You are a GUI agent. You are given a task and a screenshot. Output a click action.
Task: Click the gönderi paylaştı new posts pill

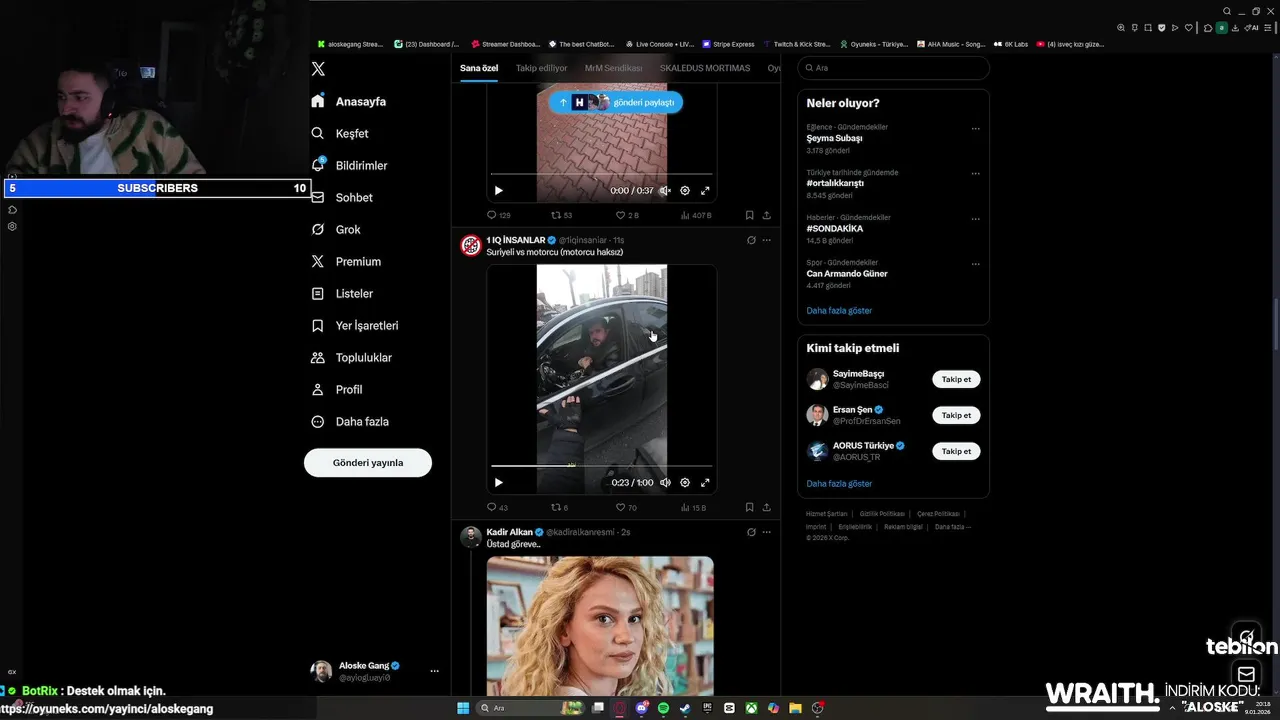pos(616,102)
